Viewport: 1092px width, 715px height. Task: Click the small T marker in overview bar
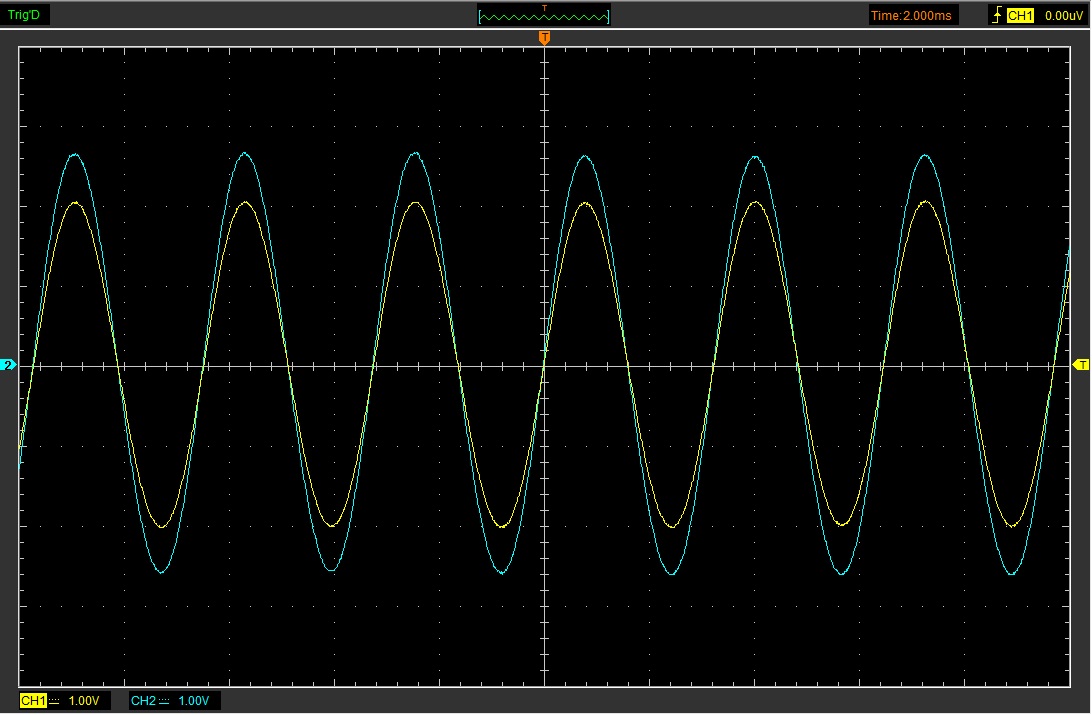(544, 8)
